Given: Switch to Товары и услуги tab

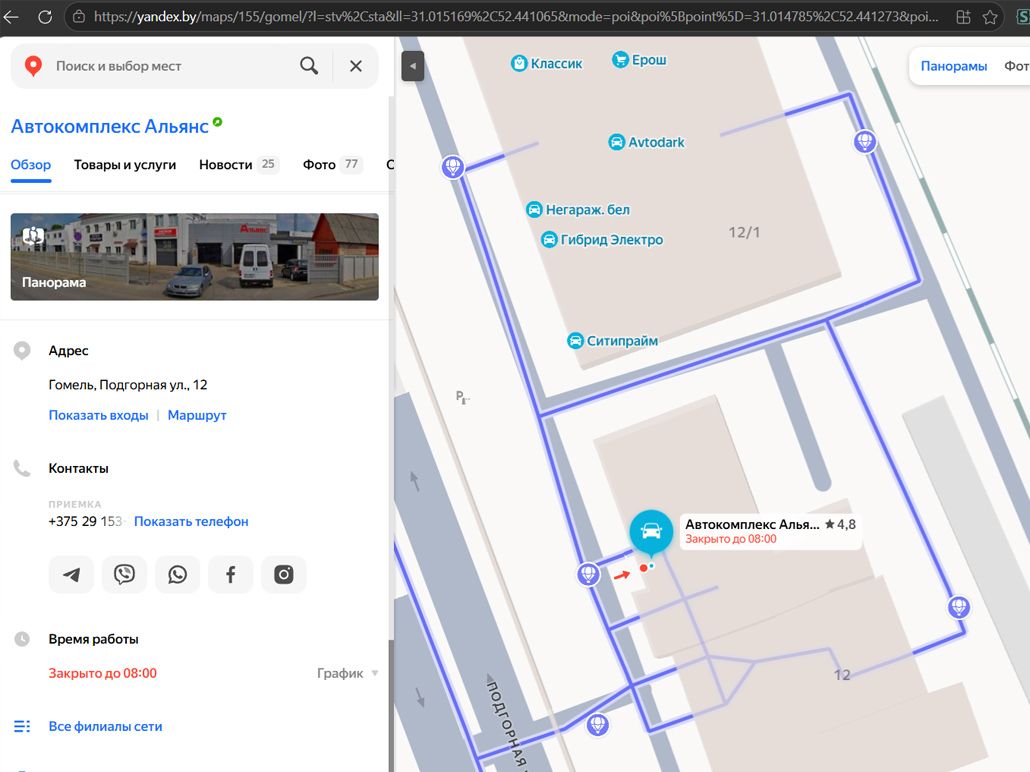Looking at the screenshot, I should pos(125,165).
